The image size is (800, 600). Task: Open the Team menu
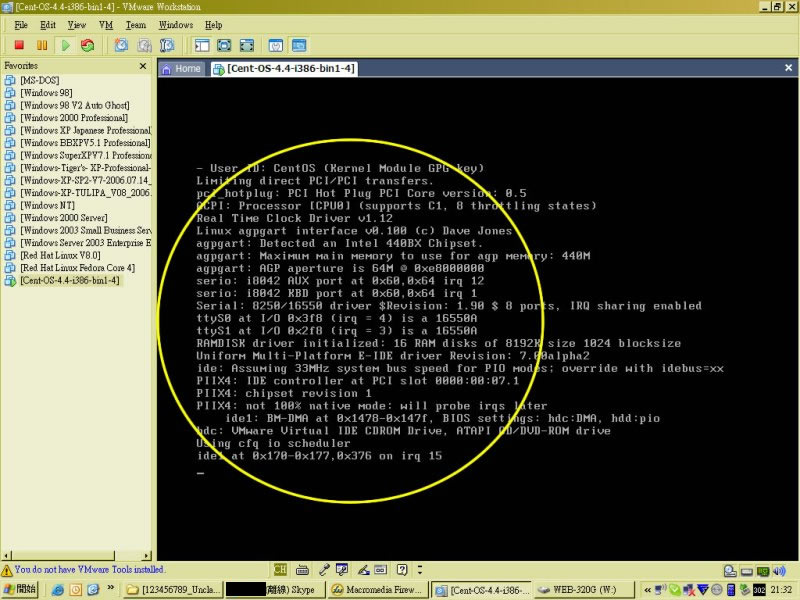pyautogui.click(x=136, y=24)
